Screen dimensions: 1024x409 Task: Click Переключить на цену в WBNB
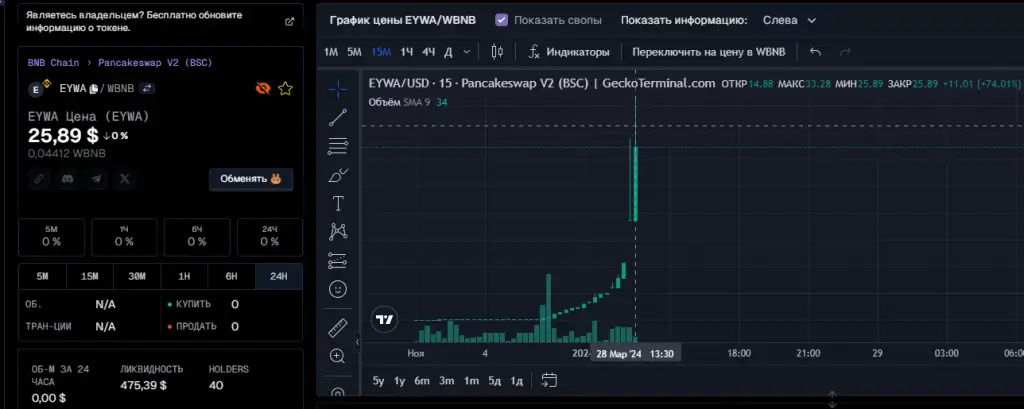click(x=709, y=52)
